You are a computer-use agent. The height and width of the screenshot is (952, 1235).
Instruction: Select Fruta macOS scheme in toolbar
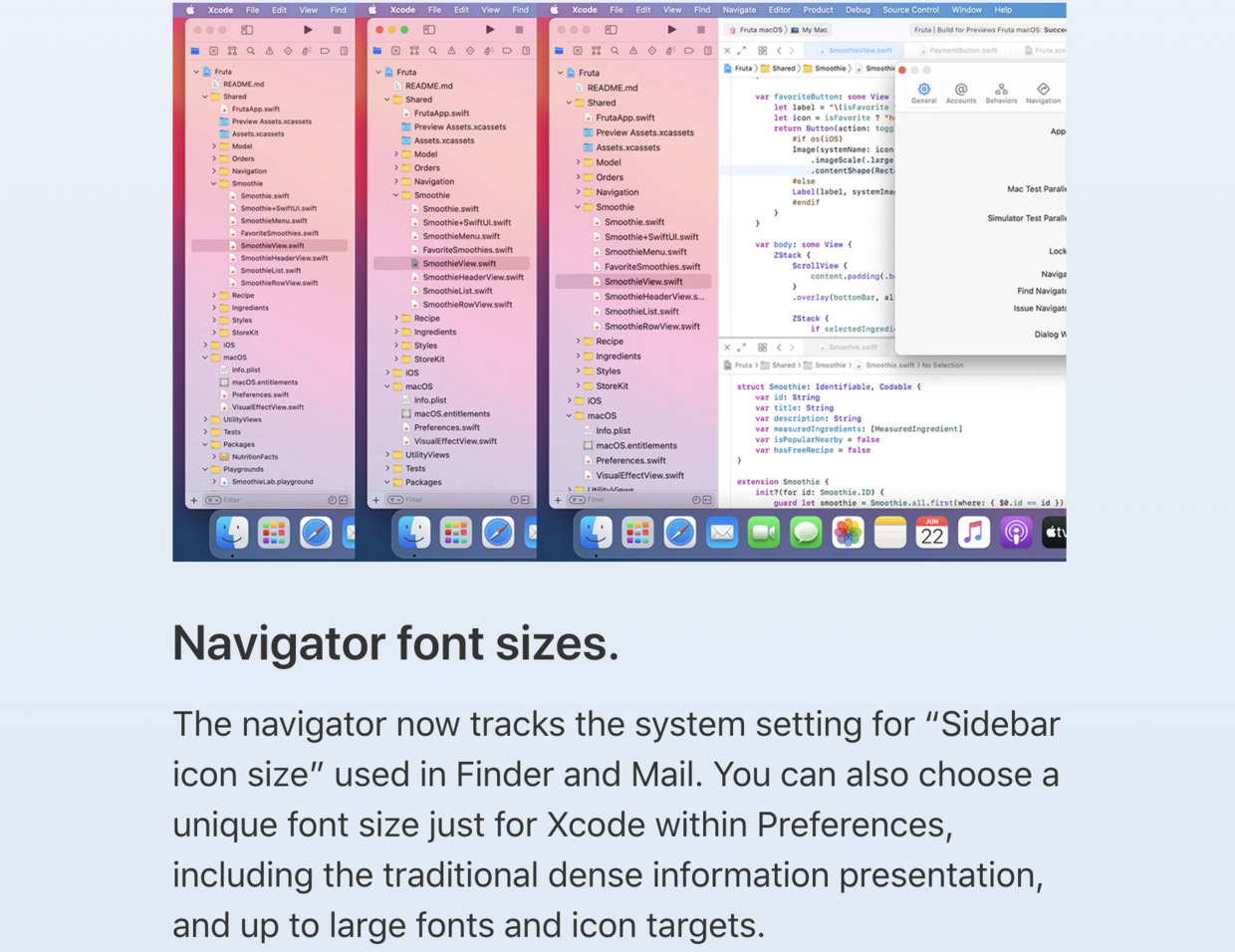tap(756, 30)
